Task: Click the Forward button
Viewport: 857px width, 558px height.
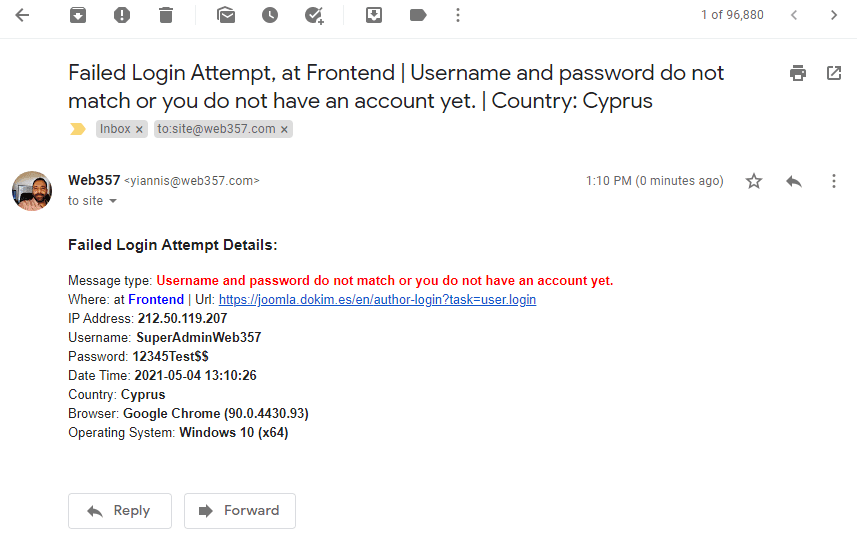Action: click(240, 510)
